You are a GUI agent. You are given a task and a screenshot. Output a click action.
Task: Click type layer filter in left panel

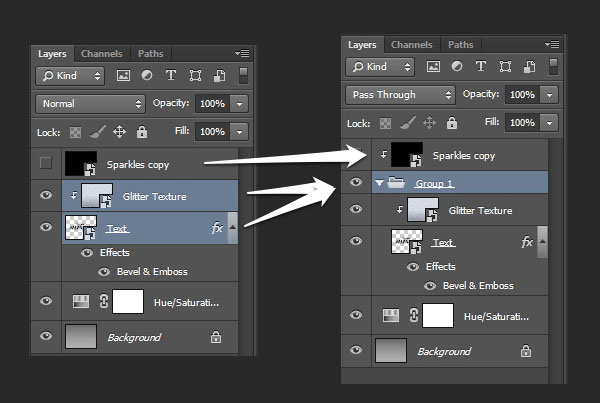click(171, 75)
